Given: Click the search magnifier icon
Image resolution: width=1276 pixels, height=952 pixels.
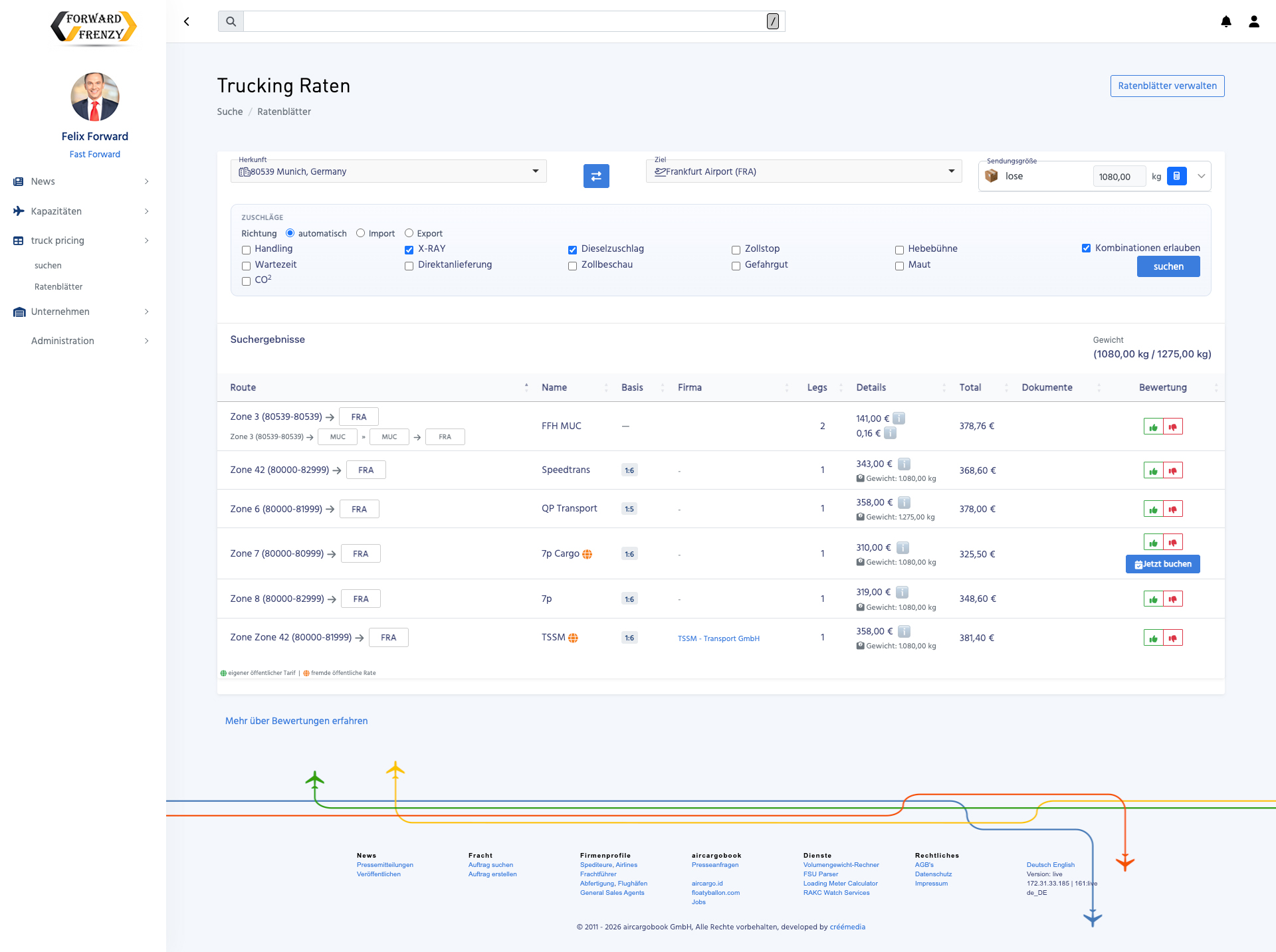Looking at the screenshot, I should pos(231,21).
